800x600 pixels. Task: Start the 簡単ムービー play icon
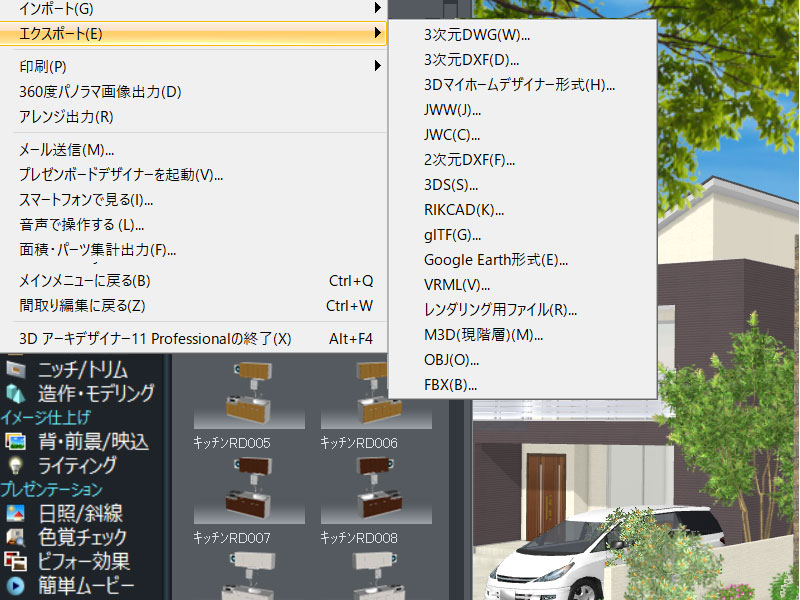point(15,586)
